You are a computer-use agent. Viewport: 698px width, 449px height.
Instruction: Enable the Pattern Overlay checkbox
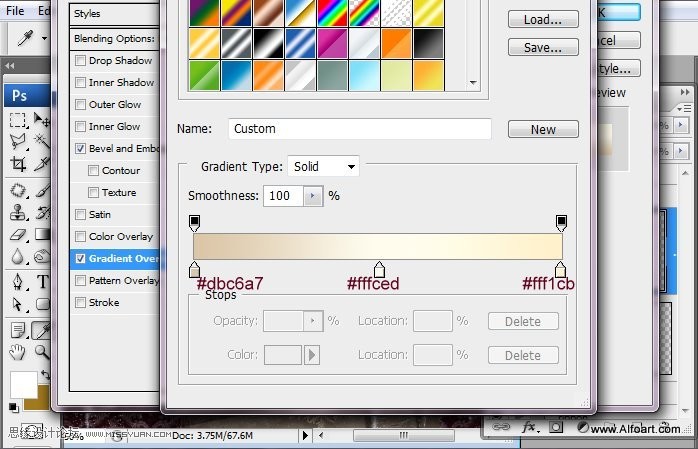tap(80, 280)
